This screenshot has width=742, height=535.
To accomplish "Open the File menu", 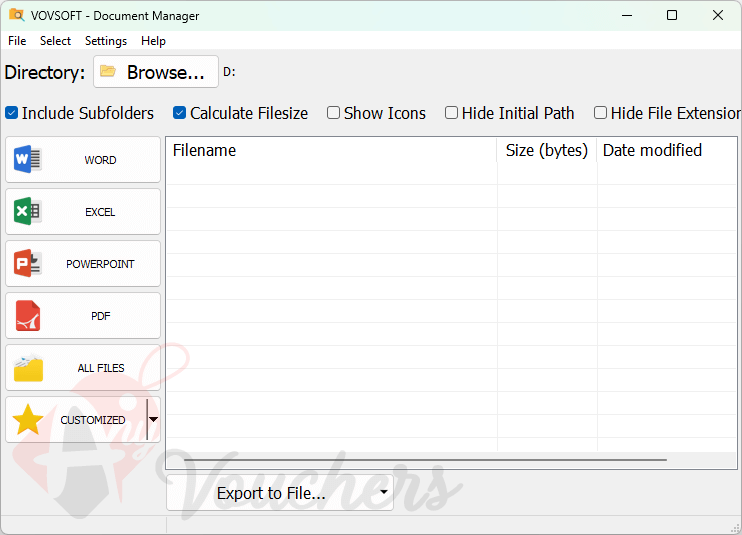I will click(x=17, y=41).
